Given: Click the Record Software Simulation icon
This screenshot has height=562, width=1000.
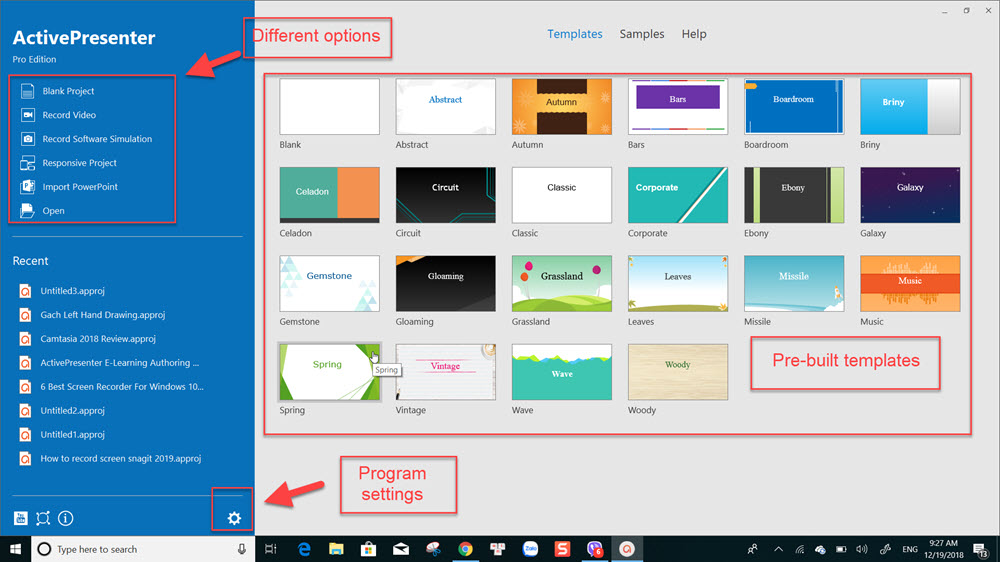Looking at the screenshot, I should tap(27, 139).
